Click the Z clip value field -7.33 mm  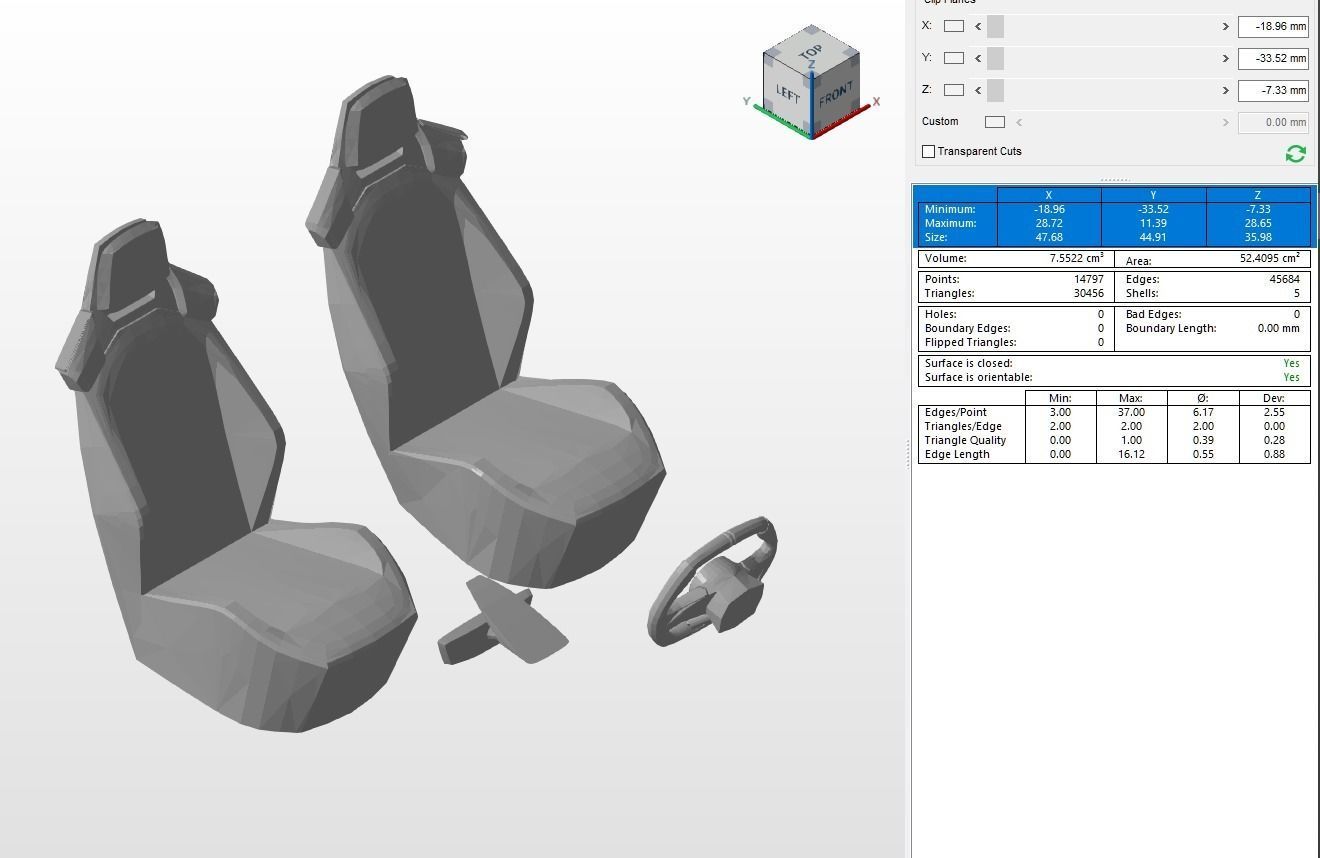click(1273, 91)
